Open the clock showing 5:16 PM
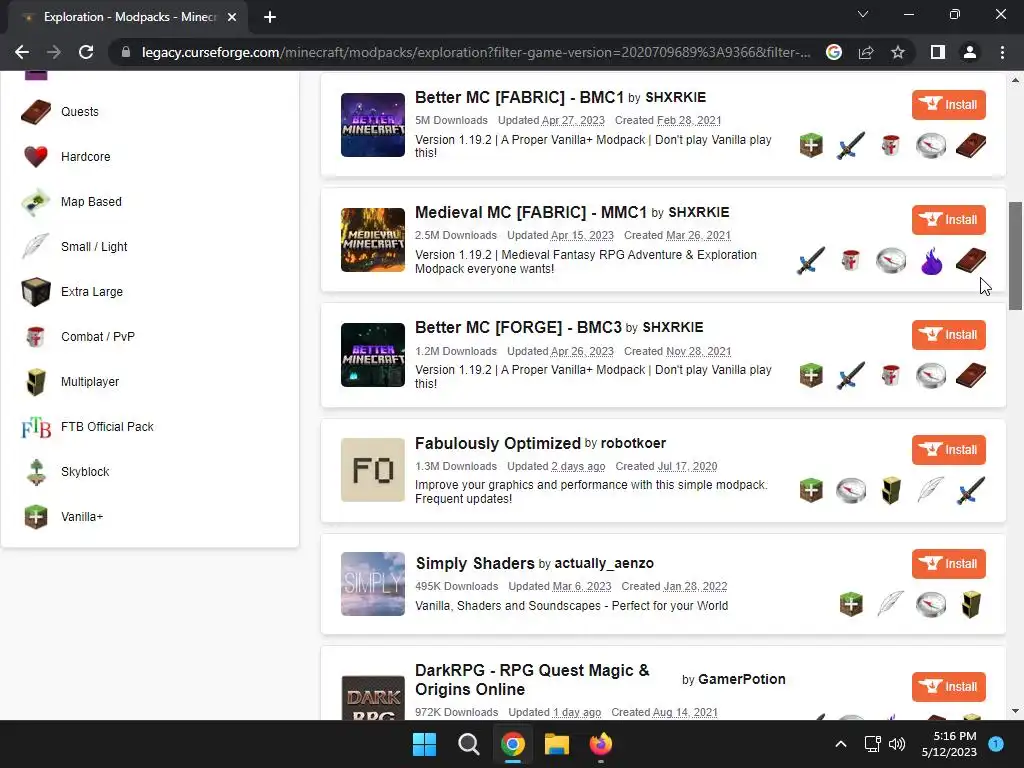1024x768 pixels. click(949, 744)
